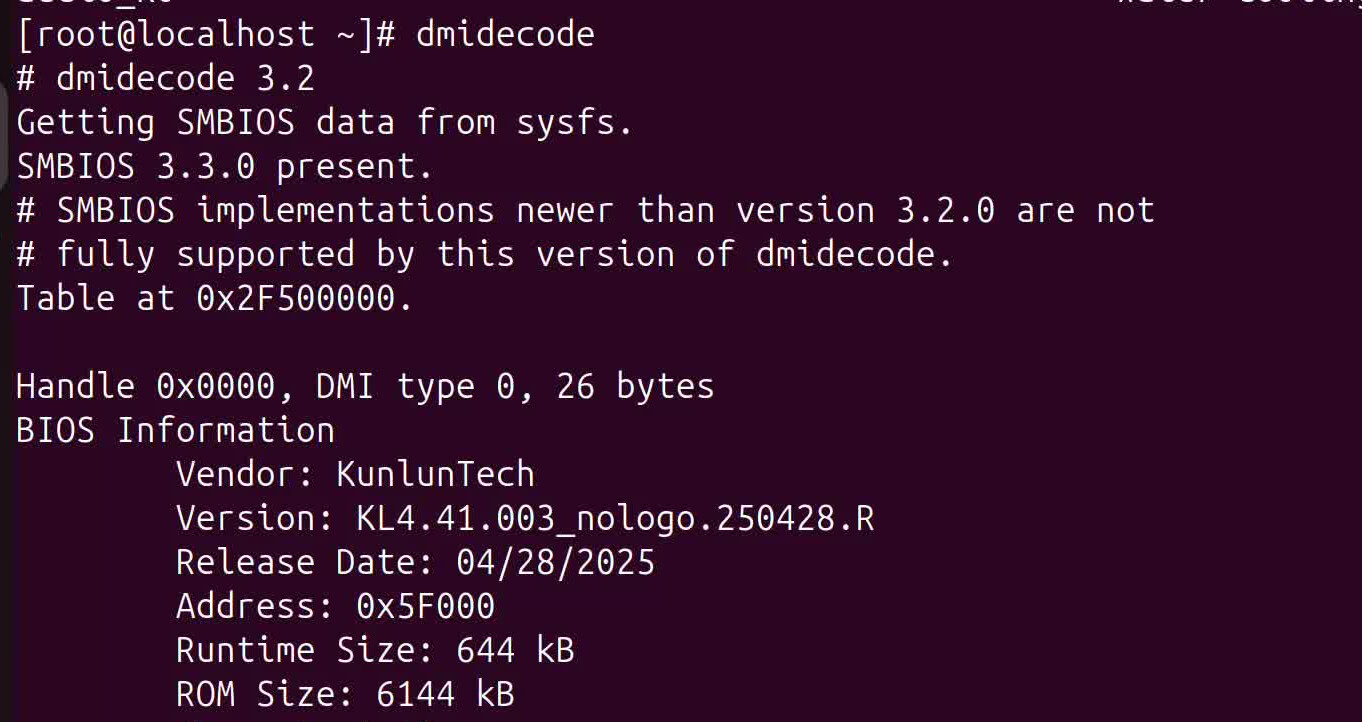This screenshot has width=1362, height=722.
Task: Click the ROM size "6144 kB"
Action: click(445, 694)
